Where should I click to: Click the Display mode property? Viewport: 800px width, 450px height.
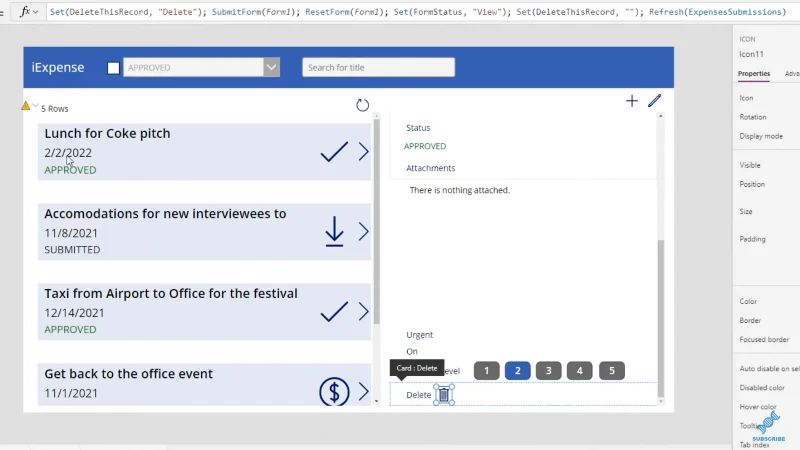pyautogui.click(x=761, y=136)
